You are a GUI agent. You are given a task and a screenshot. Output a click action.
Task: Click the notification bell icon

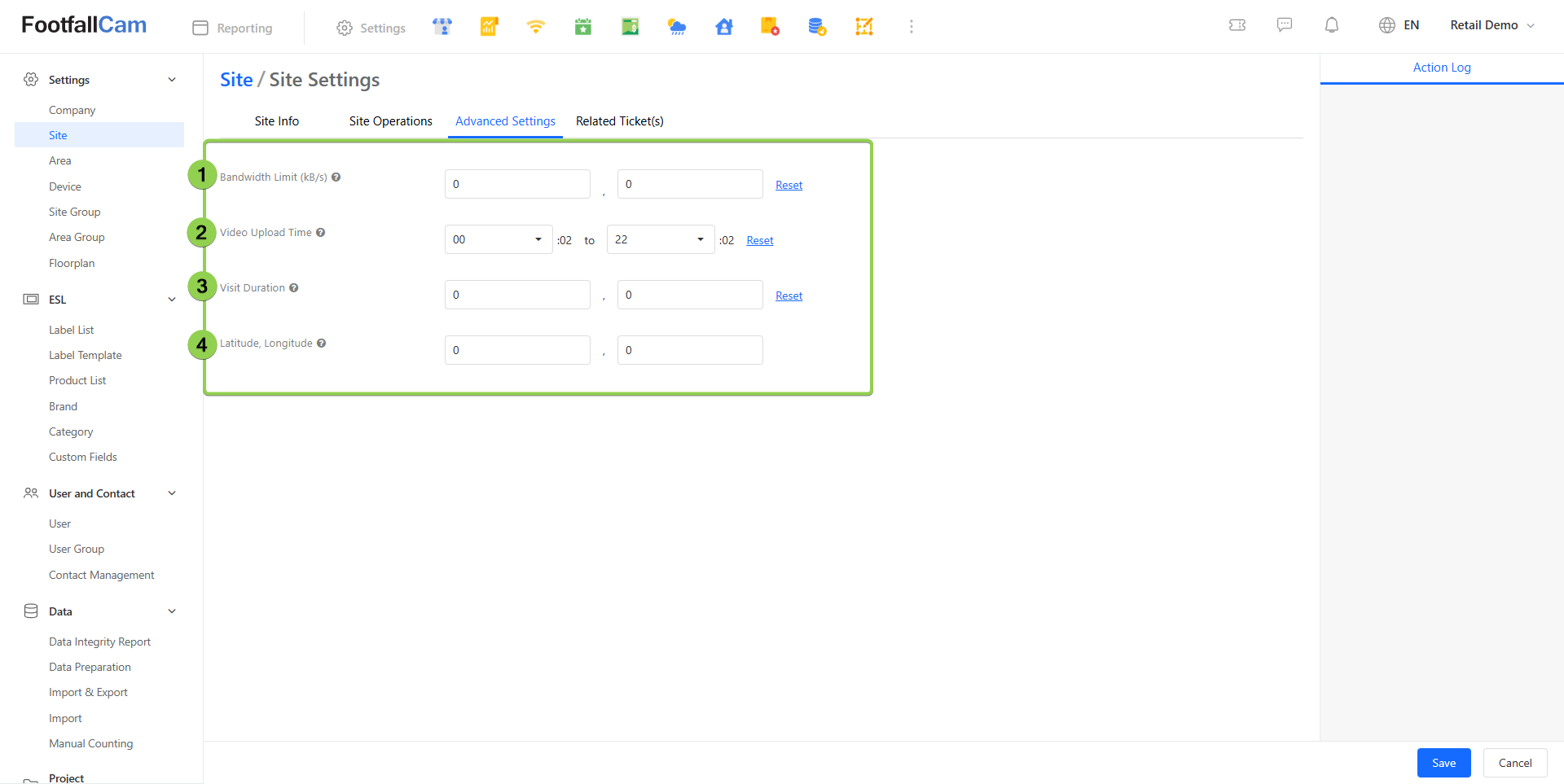1332,25
